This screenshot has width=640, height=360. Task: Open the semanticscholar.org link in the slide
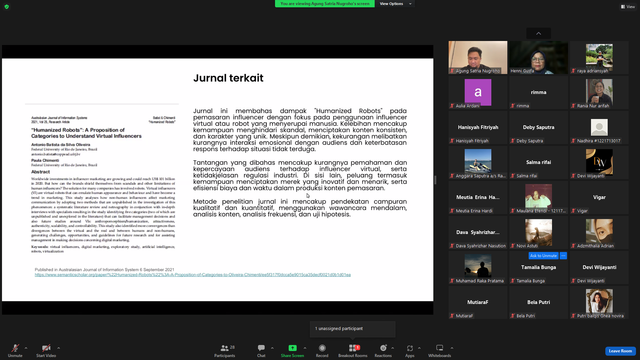click(x=193, y=275)
